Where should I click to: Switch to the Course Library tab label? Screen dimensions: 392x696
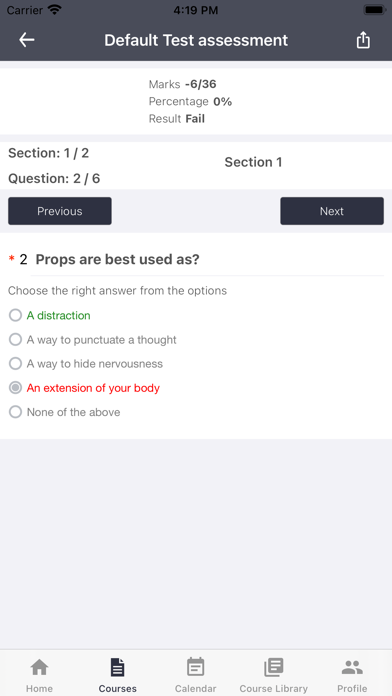pos(273,688)
